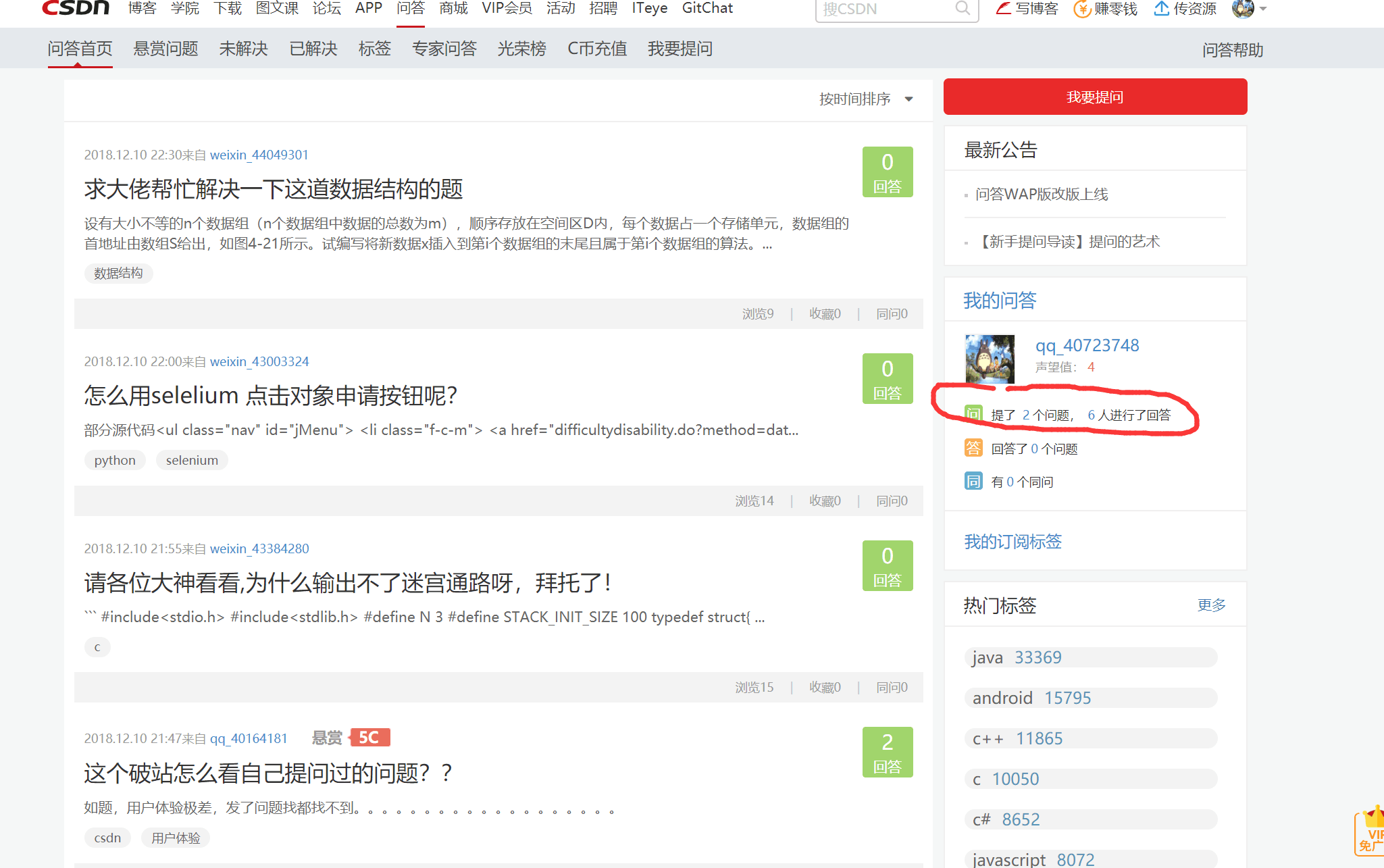Open question 这个破站怎么看自己提问过的问题

pos(268,773)
